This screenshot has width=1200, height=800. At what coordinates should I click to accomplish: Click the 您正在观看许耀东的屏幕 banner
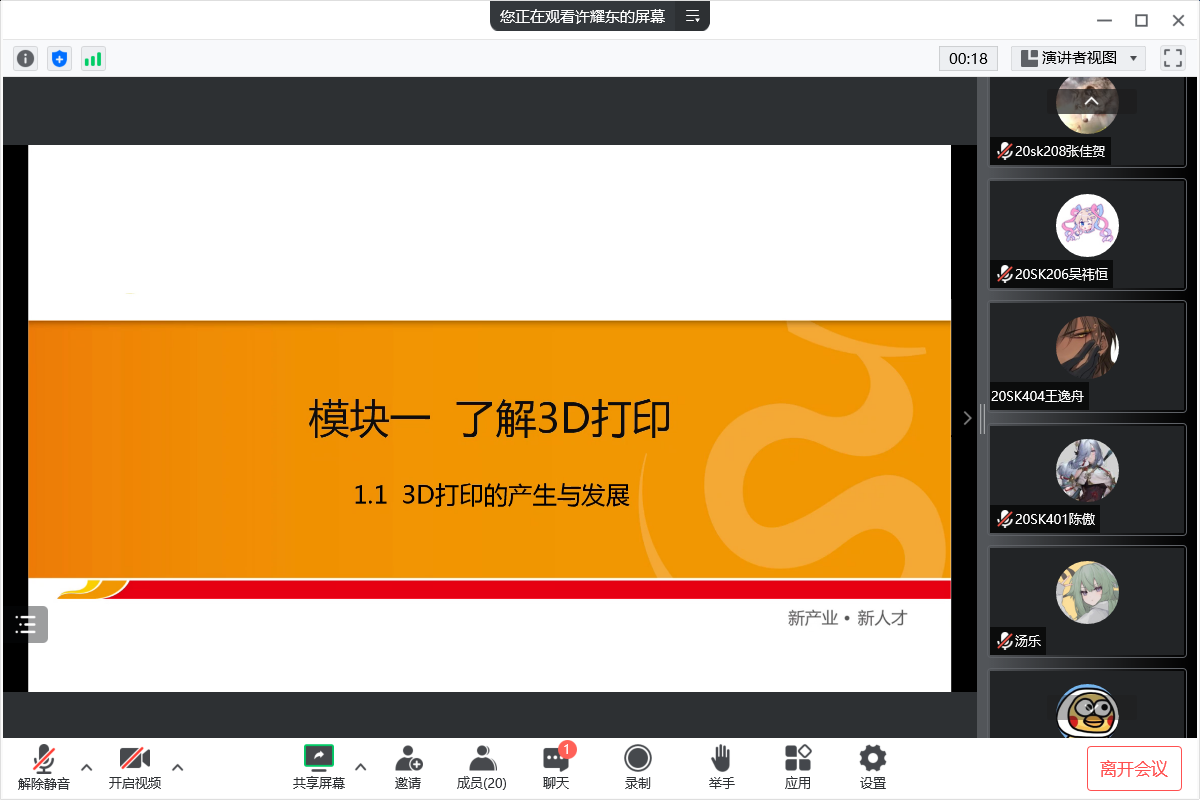click(x=582, y=16)
